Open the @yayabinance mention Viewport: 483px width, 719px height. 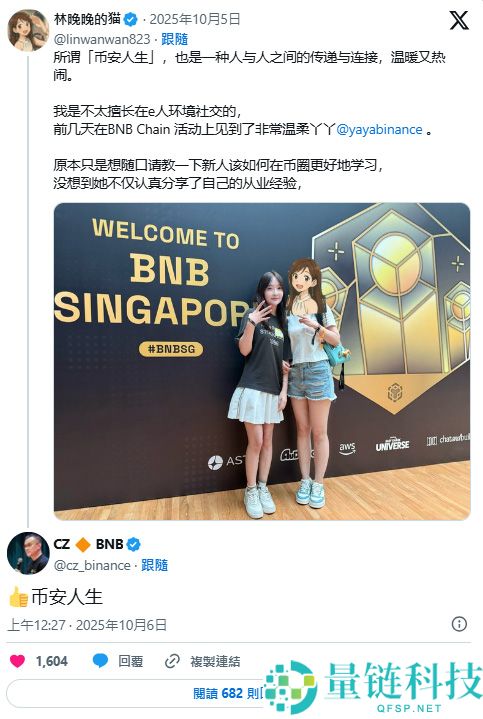pos(379,130)
